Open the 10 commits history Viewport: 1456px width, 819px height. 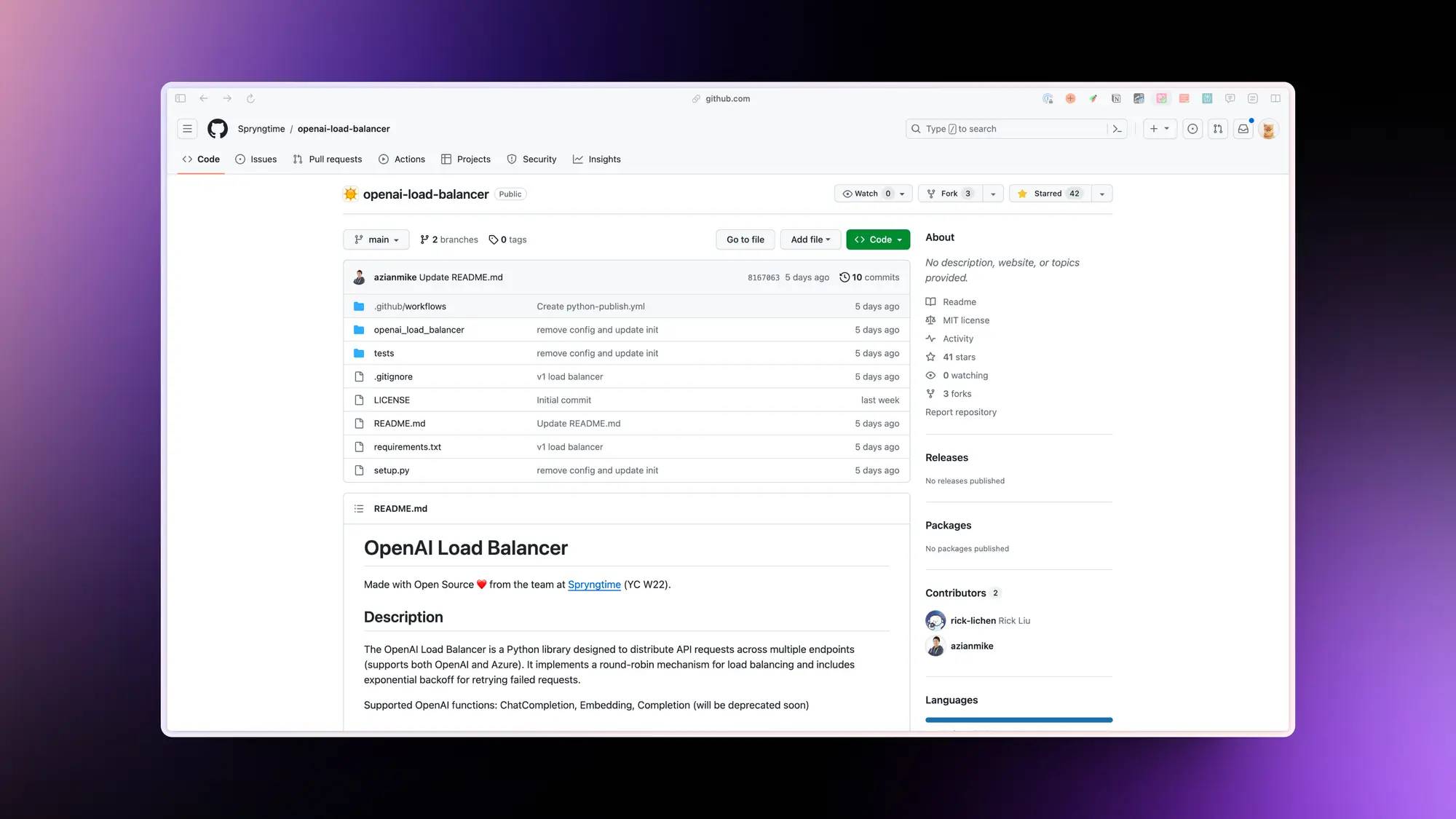point(869,277)
